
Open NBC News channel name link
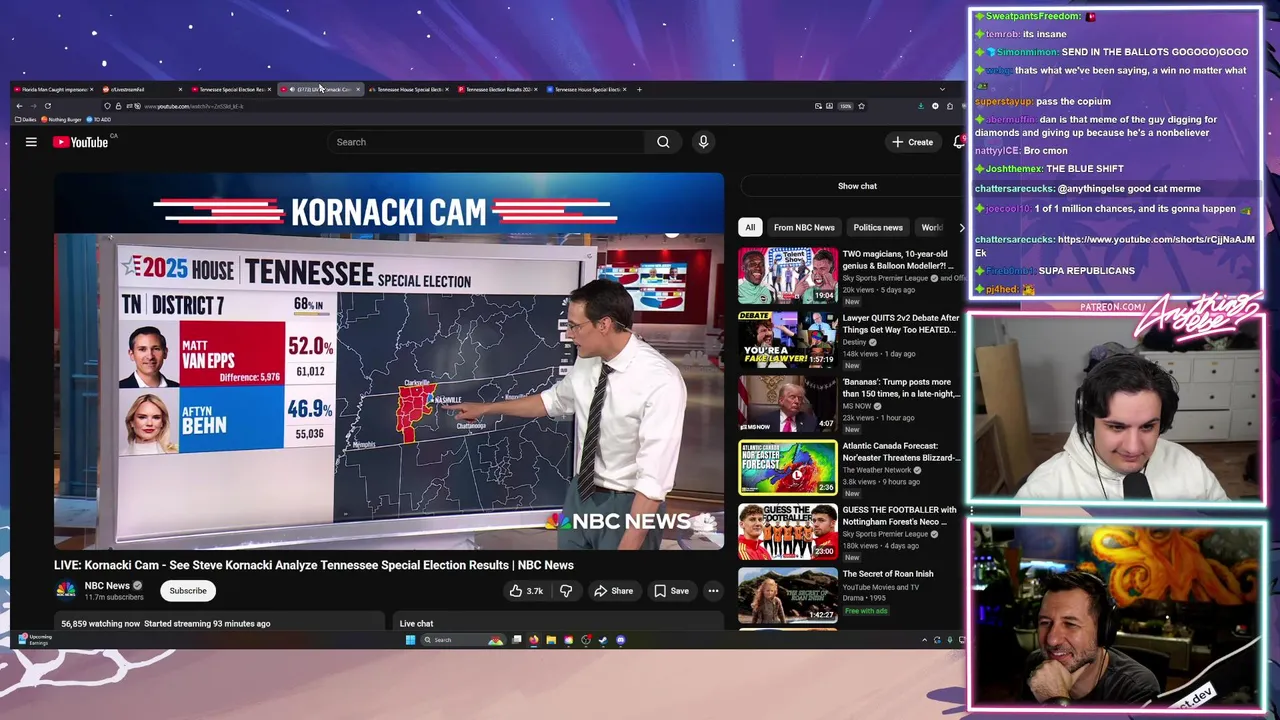point(107,585)
